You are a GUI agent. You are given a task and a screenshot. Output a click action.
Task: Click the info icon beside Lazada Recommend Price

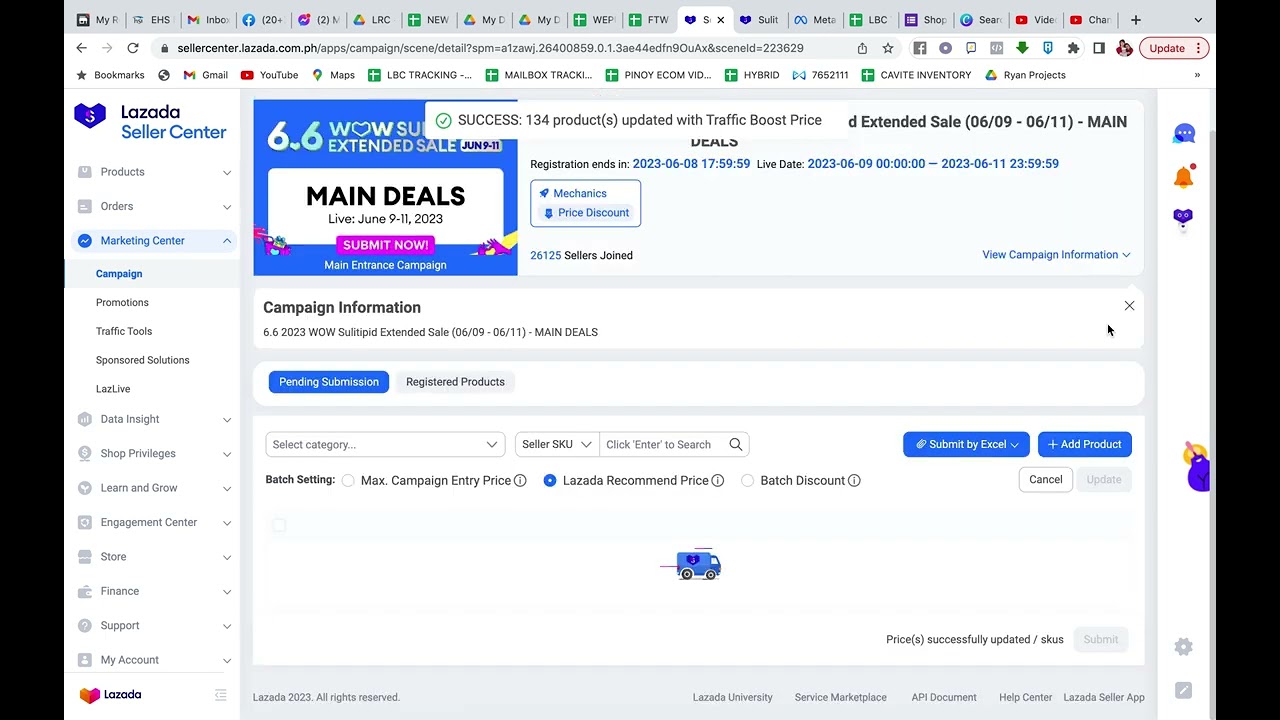[x=717, y=481]
